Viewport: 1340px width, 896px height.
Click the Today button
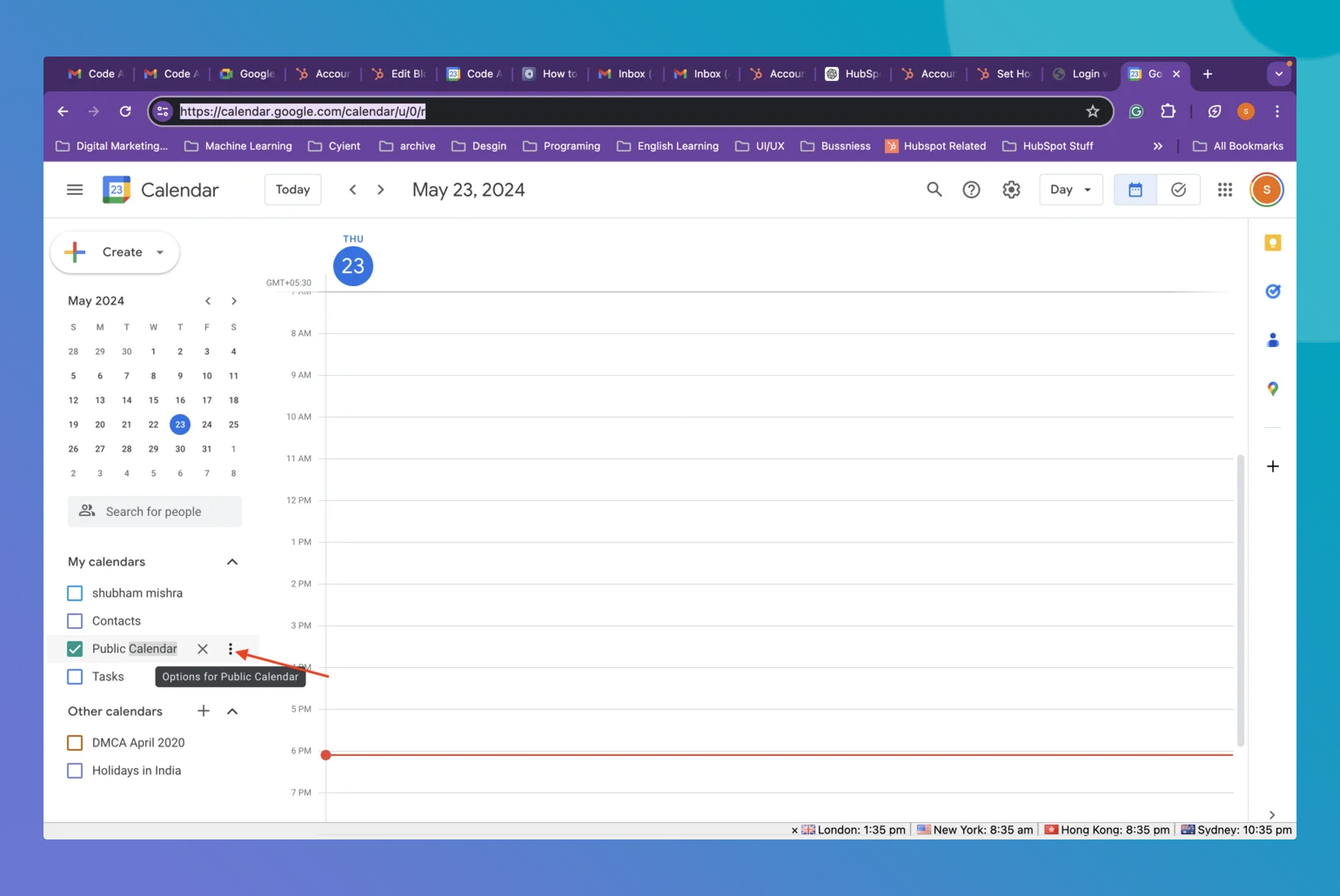coord(292,190)
